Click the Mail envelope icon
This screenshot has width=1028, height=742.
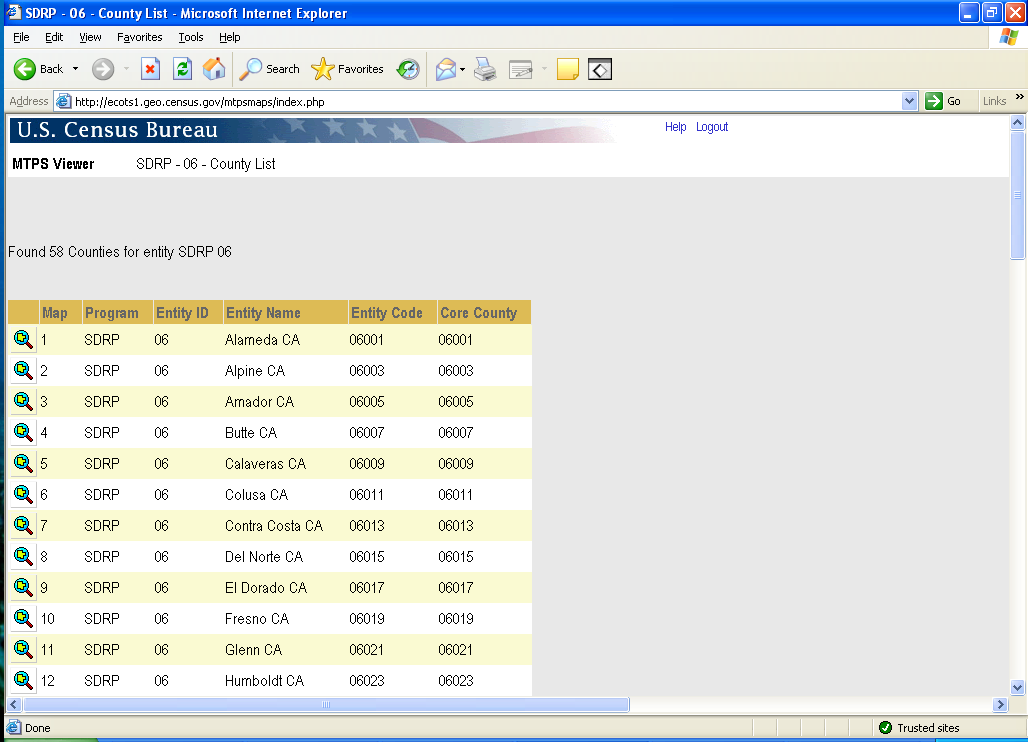point(446,69)
